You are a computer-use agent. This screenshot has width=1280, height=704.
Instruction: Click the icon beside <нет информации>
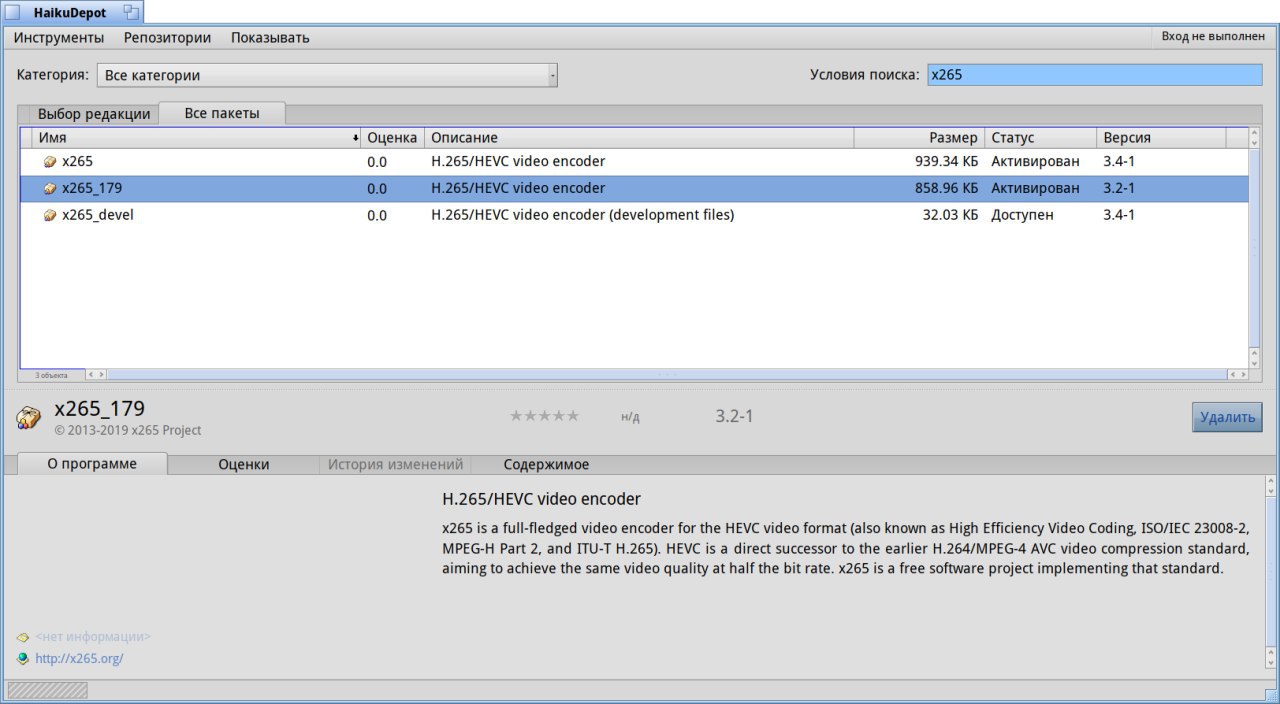(23, 637)
